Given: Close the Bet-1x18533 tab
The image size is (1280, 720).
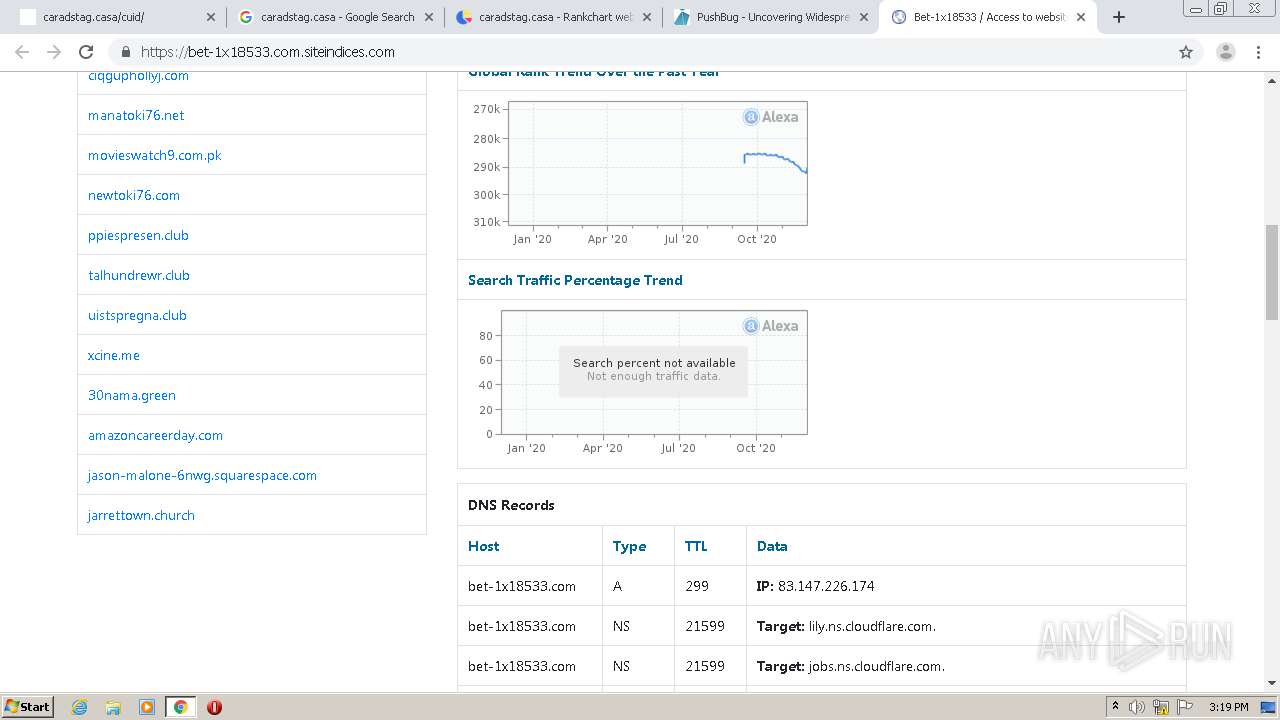Looking at the screenshot, I should [x=1081, y=17].
